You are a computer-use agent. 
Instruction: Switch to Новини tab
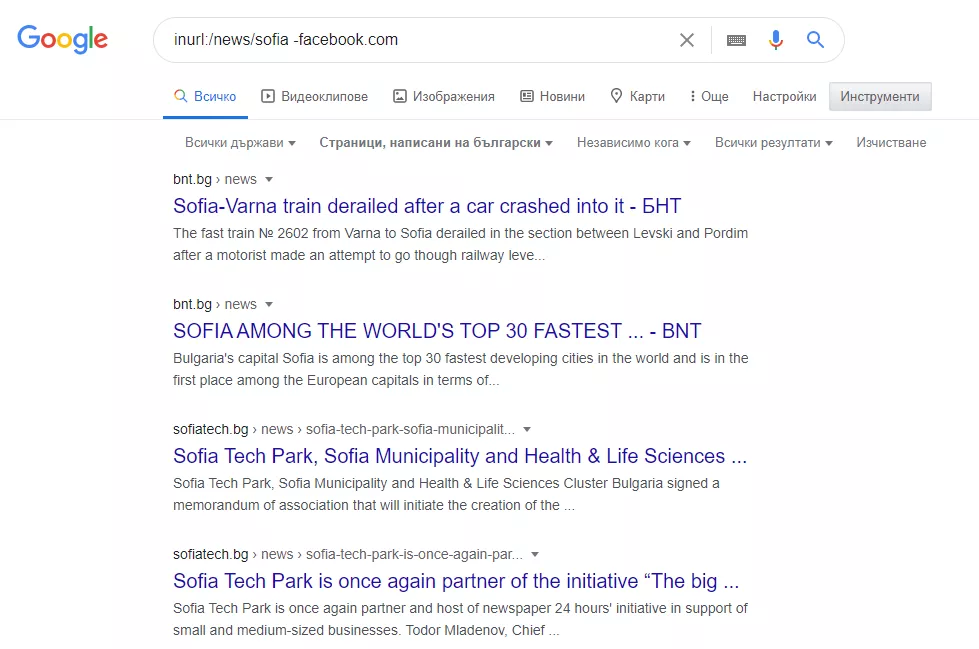pyautogui.click(x=553, y=96)
